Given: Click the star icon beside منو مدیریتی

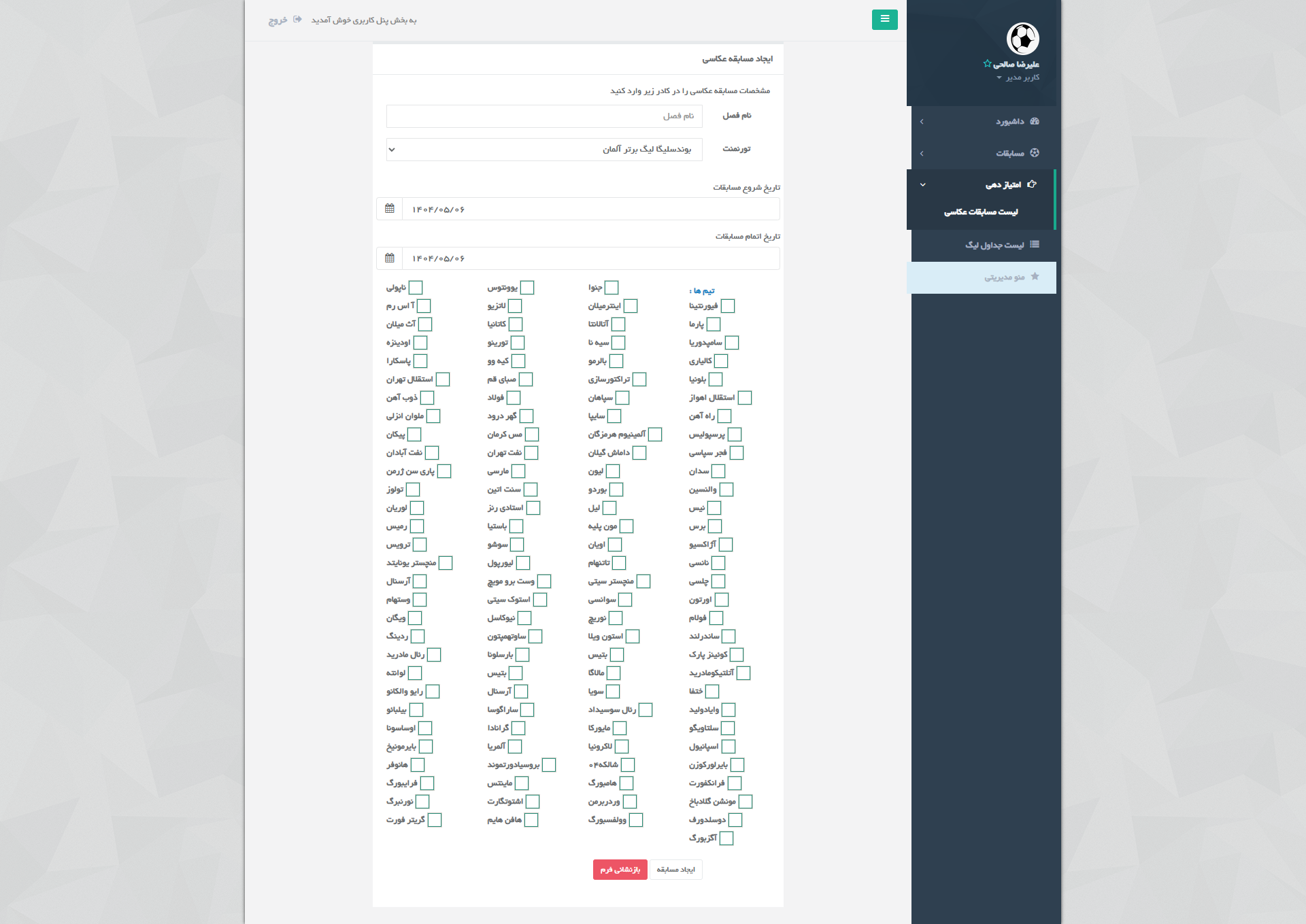Looking at the screenshot, I should click(x=1035, y=277).
